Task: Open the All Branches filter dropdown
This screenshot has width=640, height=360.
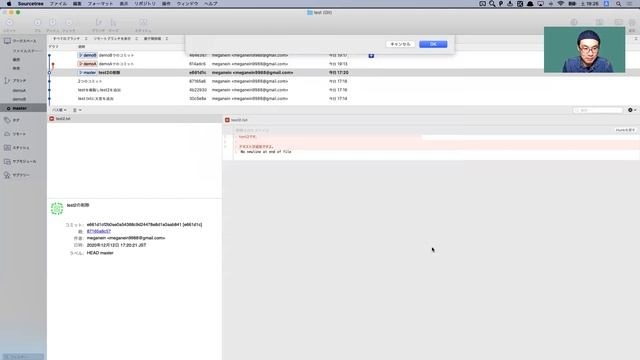Action: [70, 38]
